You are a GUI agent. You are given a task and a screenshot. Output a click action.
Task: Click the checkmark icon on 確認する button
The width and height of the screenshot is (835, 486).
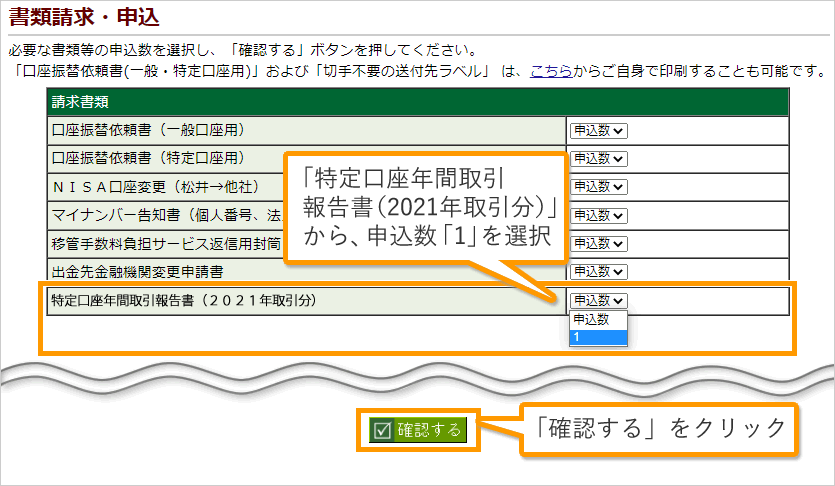pyautogui.click(x=381, y=430)
